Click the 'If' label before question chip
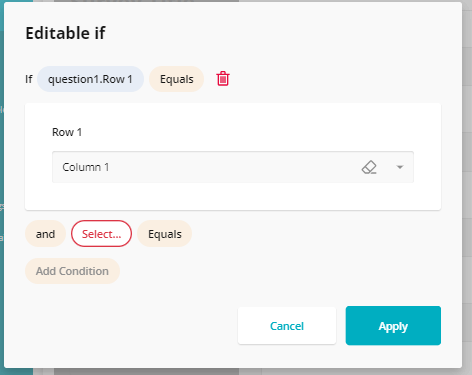The height and width of the screenshot is (375, 472). point(29,79)
